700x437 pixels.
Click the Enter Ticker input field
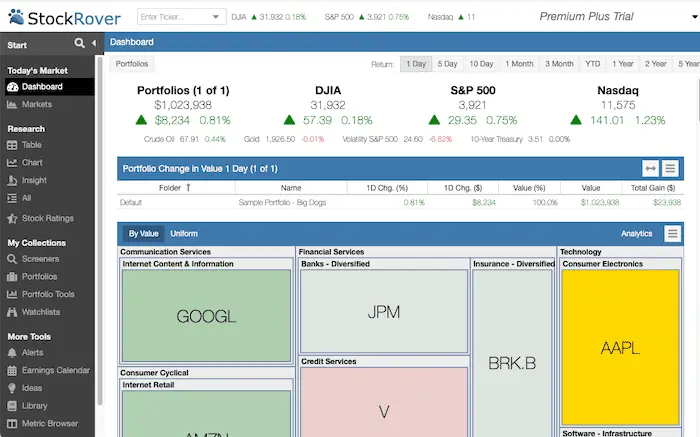coord(174,17)
